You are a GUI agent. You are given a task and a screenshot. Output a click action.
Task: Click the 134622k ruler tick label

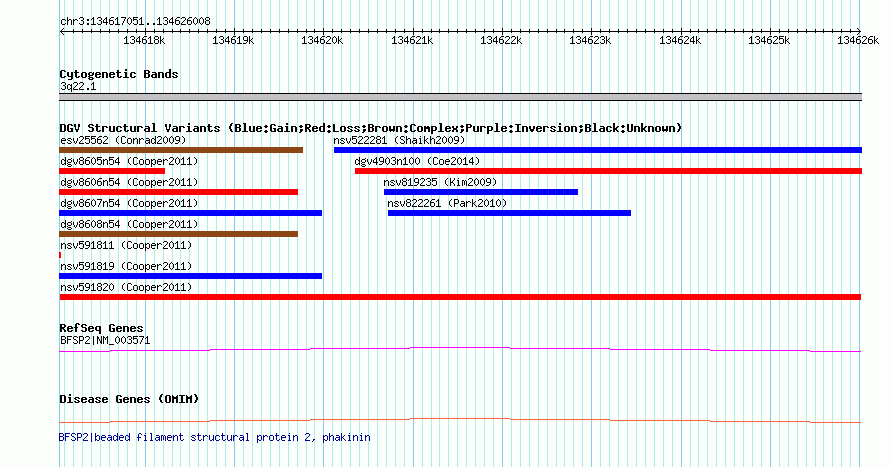click(x=501, y=41)
